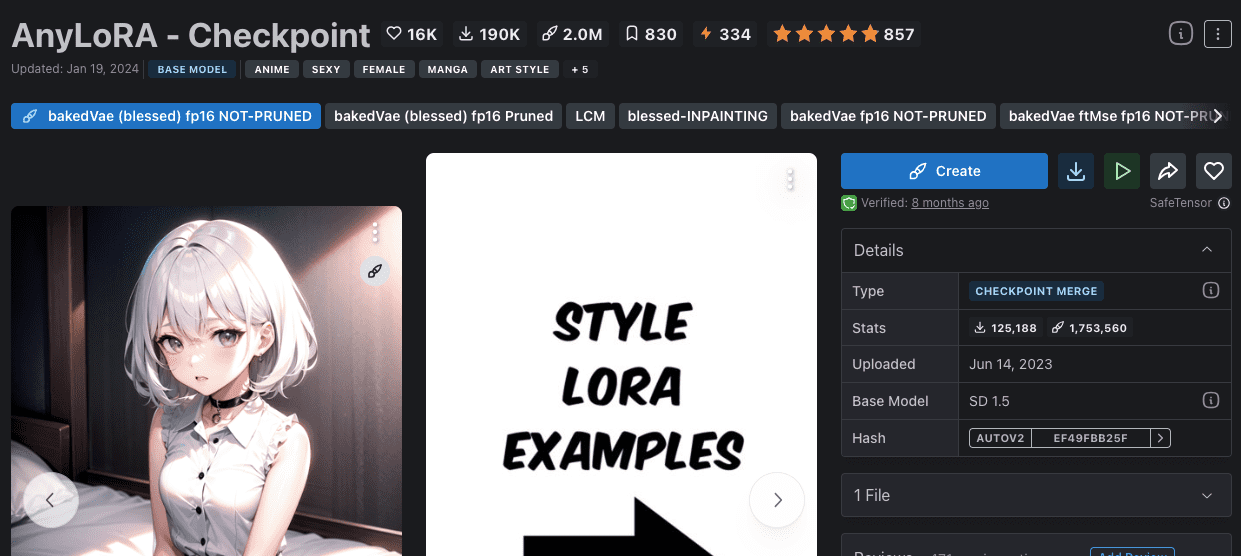This screenshot has width=1241, height=556.
Task: Click the blue Create button
Action: [x=944, y=171]
